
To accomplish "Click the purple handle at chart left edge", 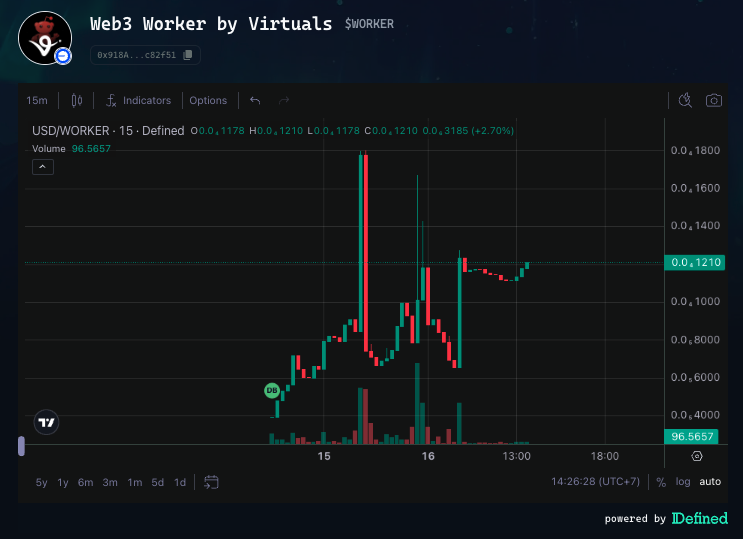I will [21, 446].
